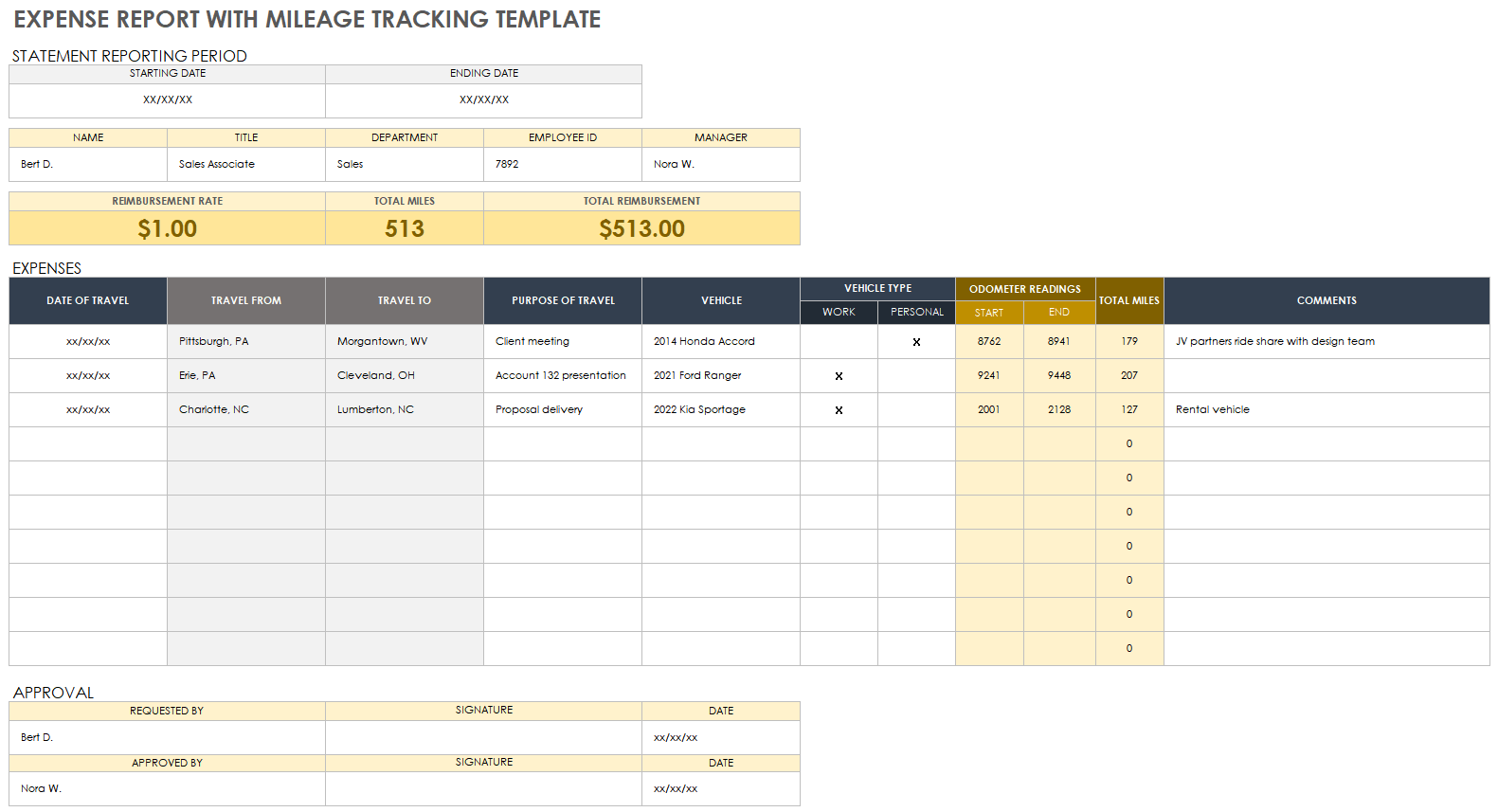Toggle the Personal x mark for Honda Accord

pyautogui.click(x=916, y=342)
